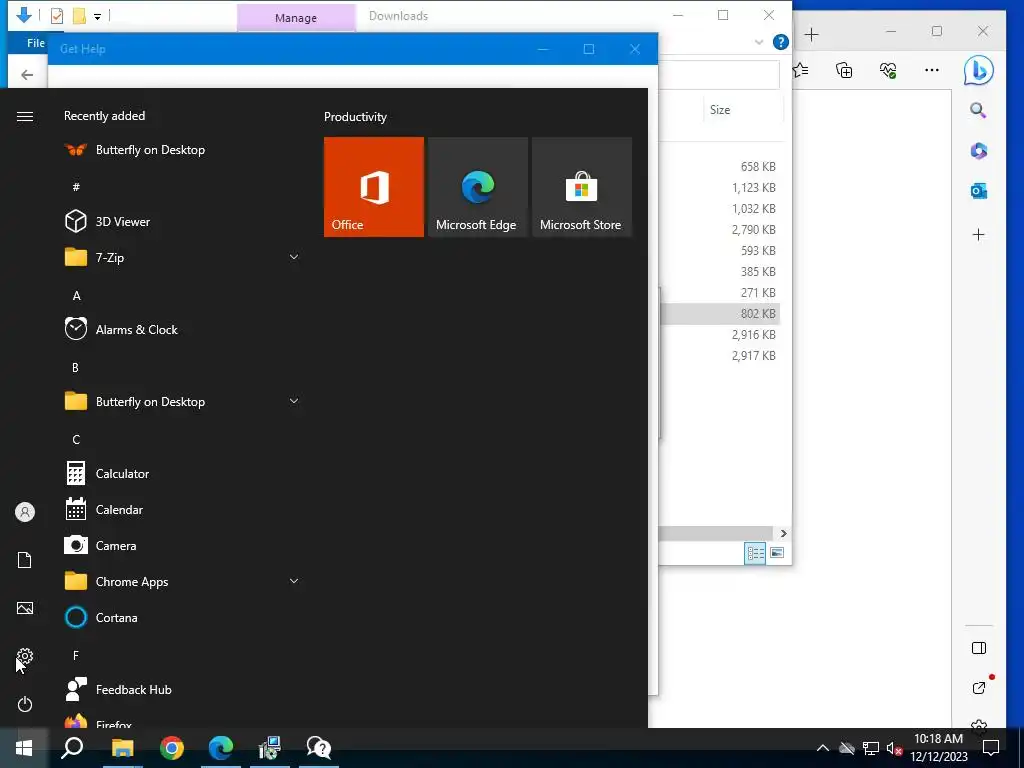The height and width of the screenshot is (768, 1024).
Task: Click the Windows Start button
Action: [x=24, y=748]
